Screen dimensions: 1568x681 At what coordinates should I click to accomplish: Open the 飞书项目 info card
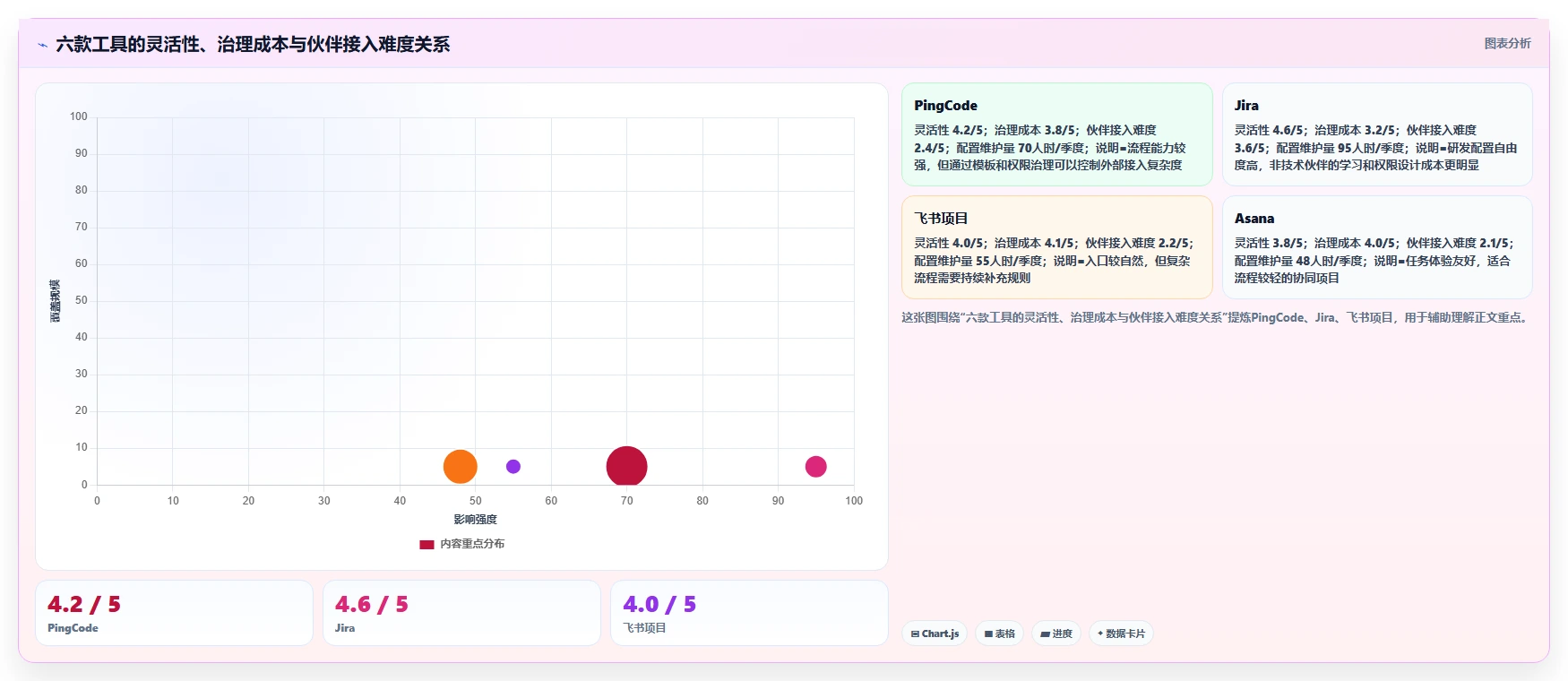1056,247
